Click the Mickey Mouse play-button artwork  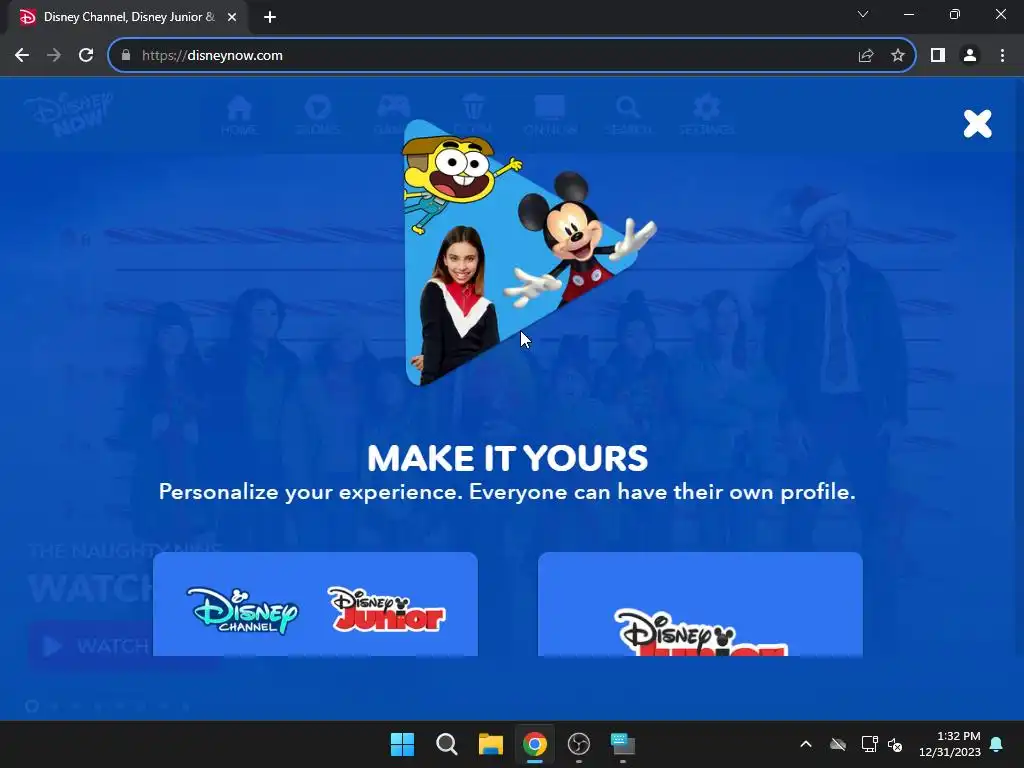coord(528,253)
